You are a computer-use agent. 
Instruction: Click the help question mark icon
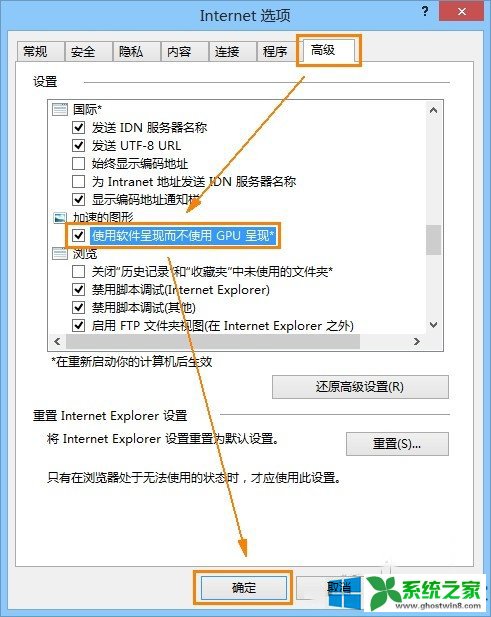click(x=425, y=11)
